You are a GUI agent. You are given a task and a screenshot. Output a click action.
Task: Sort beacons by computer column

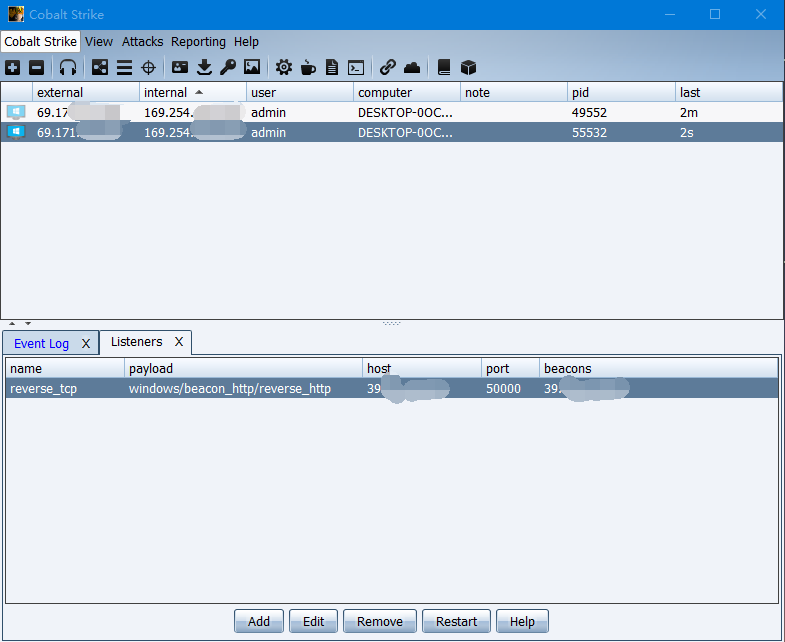tap(407, 92)
